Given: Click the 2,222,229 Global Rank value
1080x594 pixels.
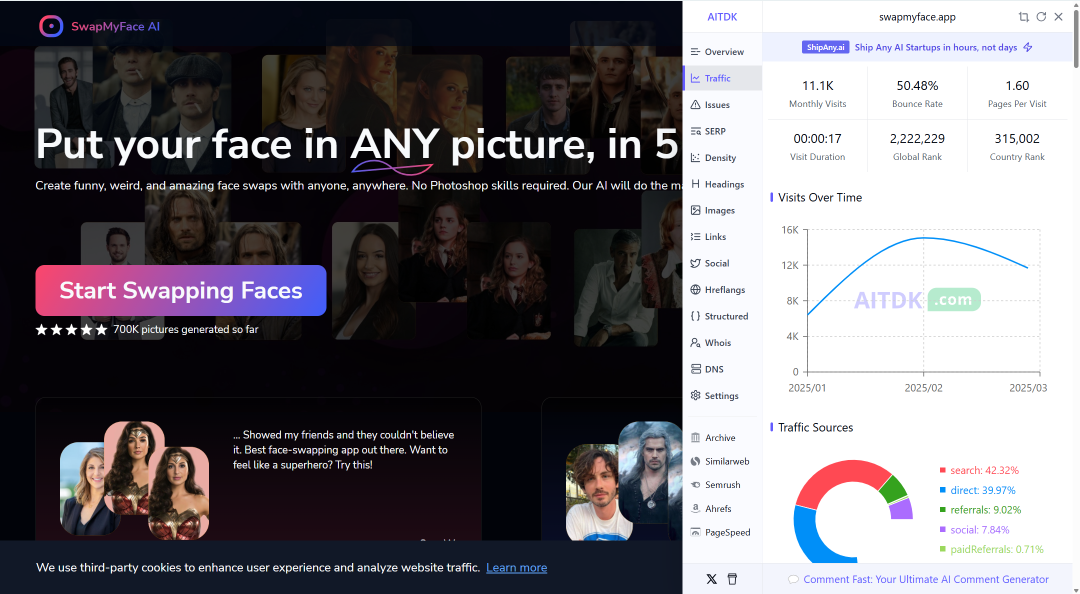Looking at the screenshot, I should pos(917,139).
